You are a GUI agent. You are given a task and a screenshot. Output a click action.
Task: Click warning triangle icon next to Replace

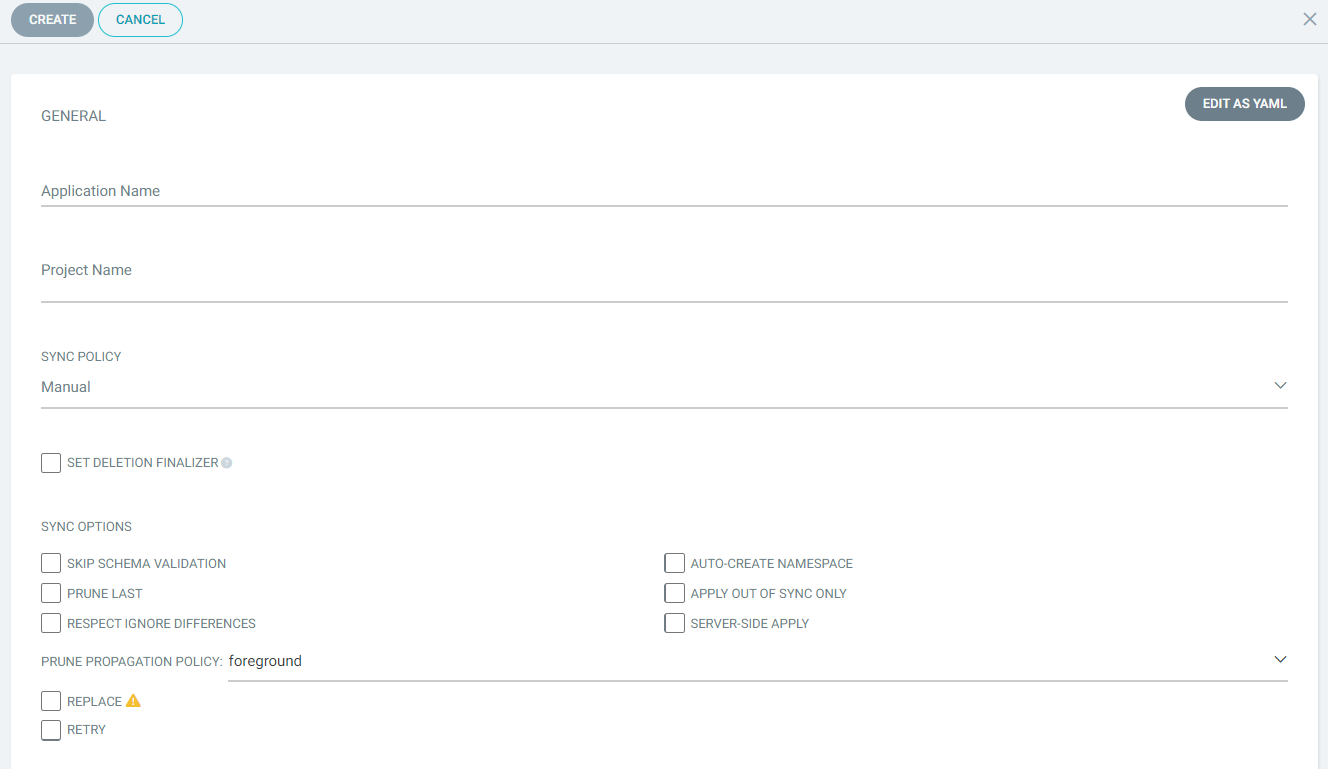pyautogui.click(x=133, y=701)
